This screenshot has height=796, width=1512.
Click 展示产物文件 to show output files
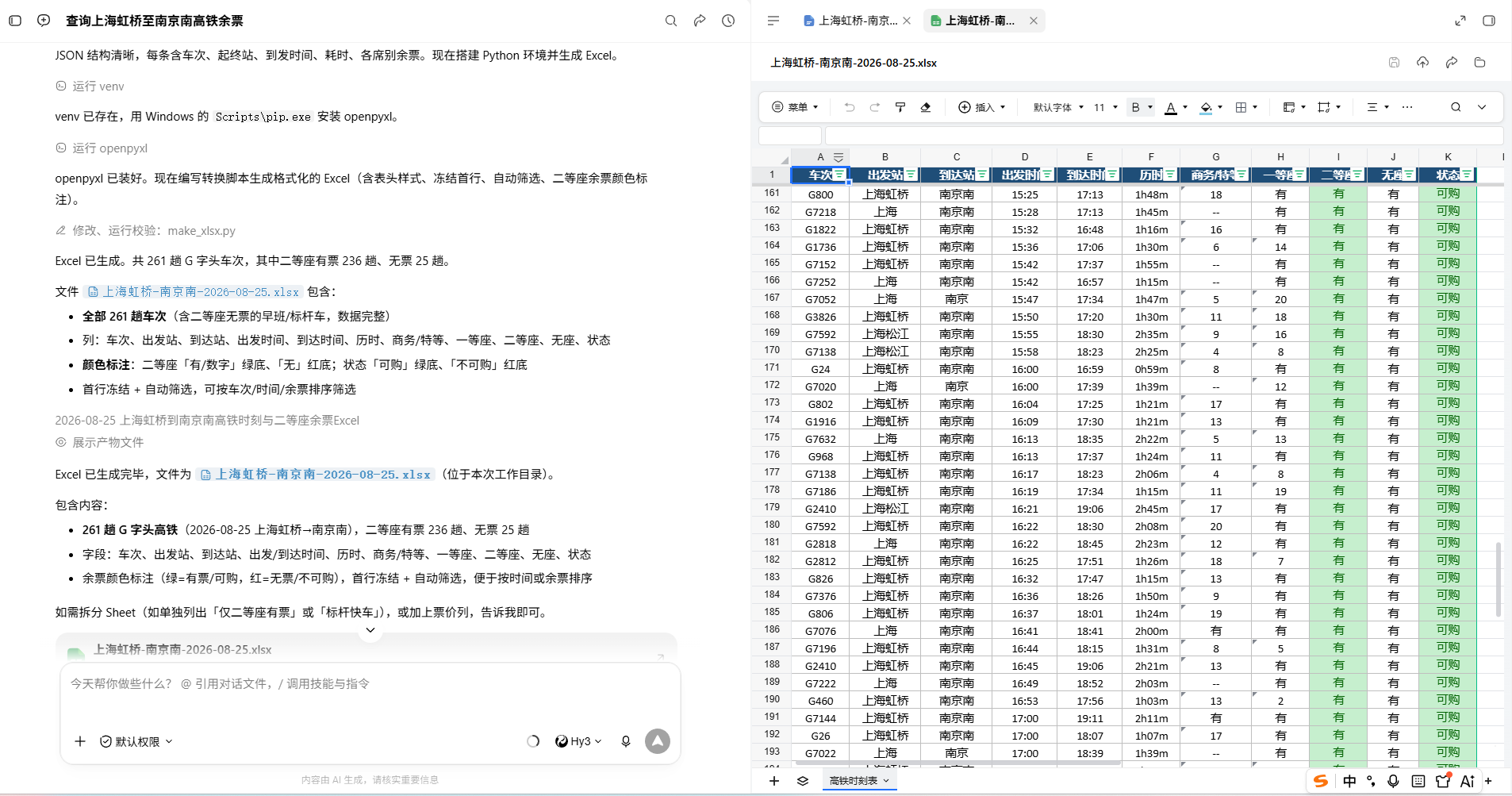tap(100, 443)
